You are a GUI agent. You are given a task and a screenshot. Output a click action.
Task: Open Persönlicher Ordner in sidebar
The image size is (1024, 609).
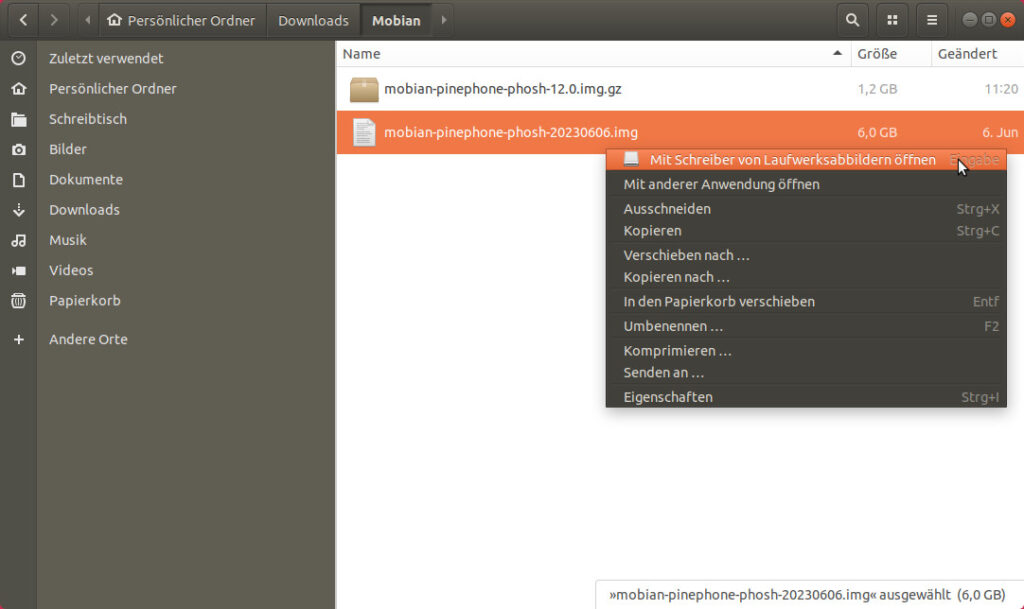point(112,88)
